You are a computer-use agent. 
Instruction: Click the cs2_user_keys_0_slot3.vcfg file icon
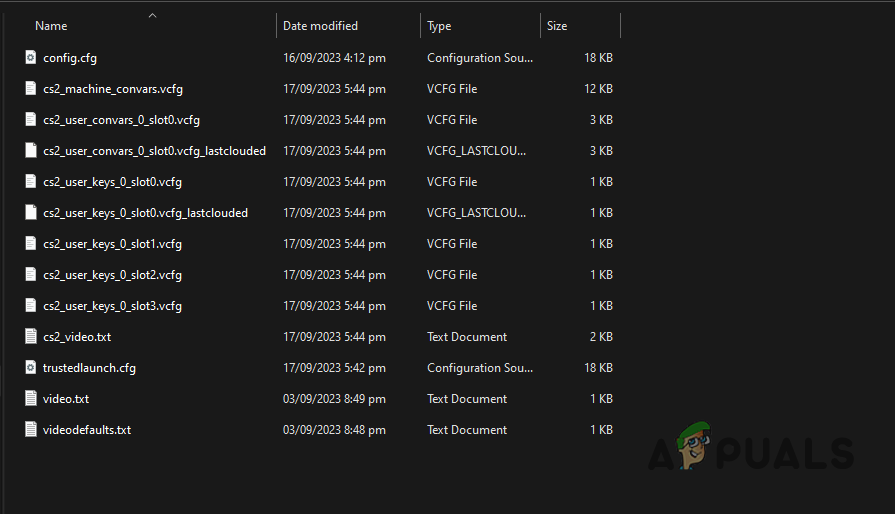pos(31,305)
